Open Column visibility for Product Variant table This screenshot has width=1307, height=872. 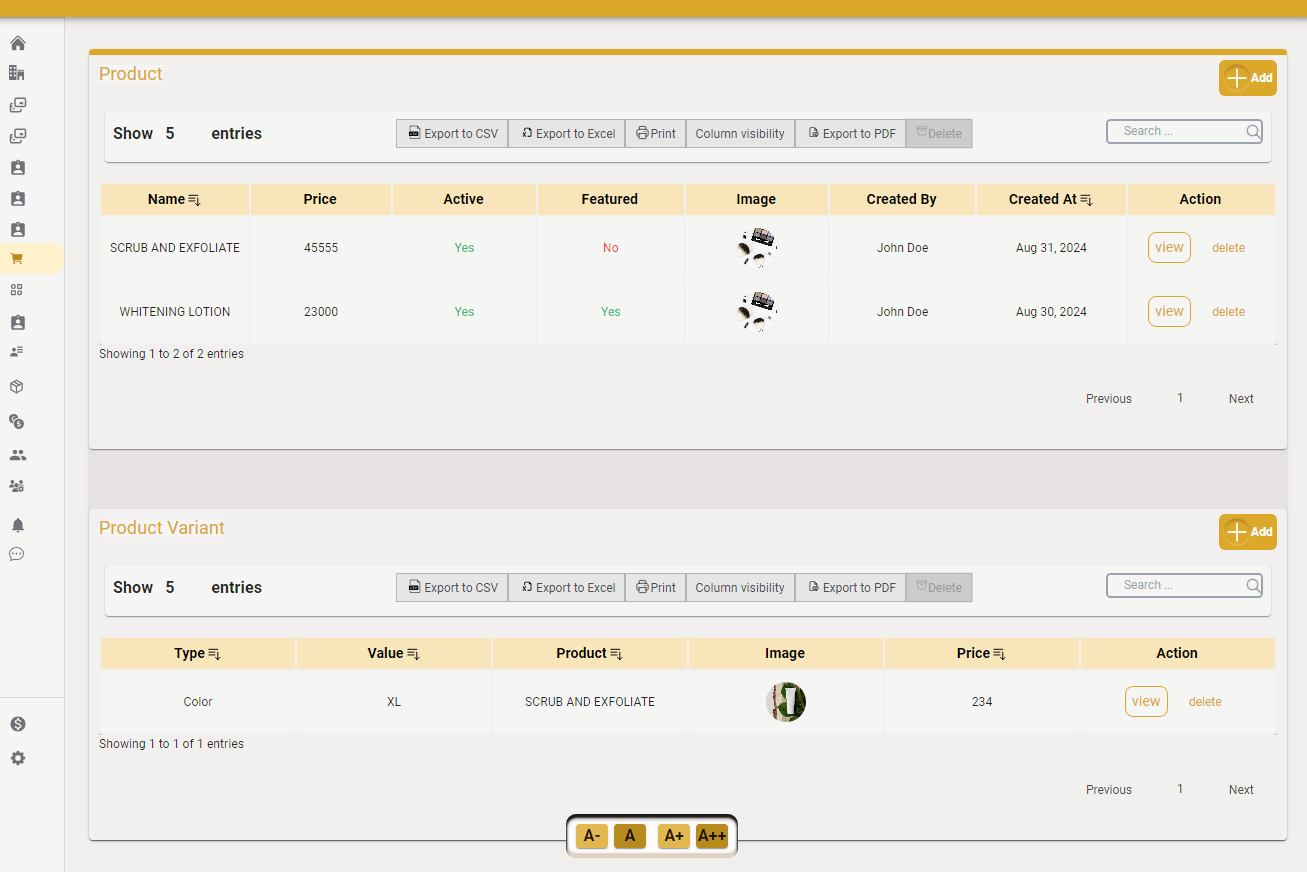740,587
